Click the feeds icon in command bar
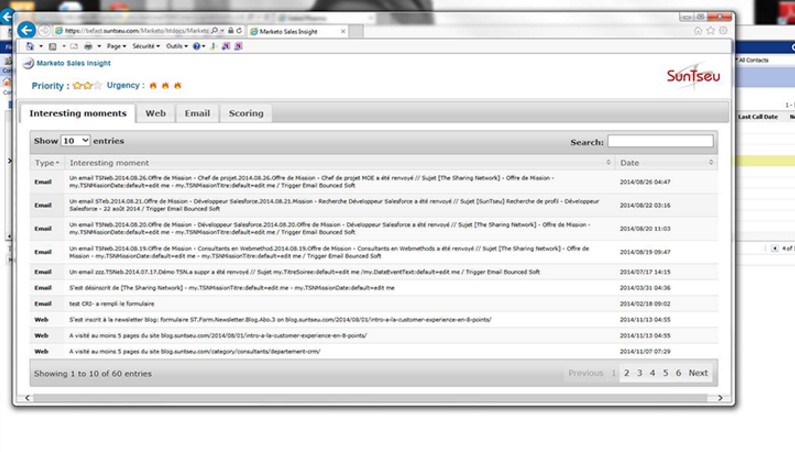Screen dimensions: 795x452 (x=53, y=46)
